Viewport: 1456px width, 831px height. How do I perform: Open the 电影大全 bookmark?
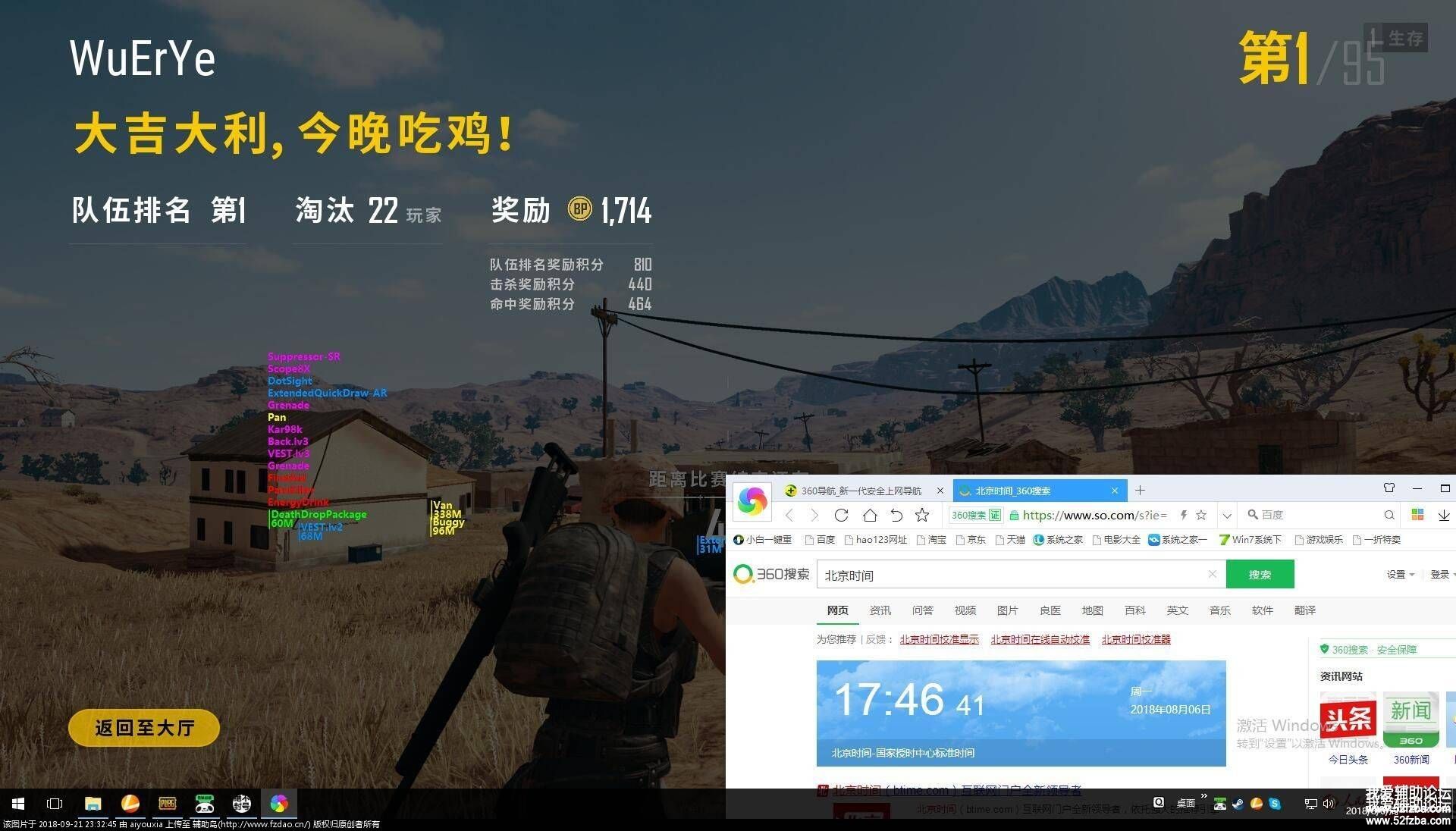coord(1116,540)
